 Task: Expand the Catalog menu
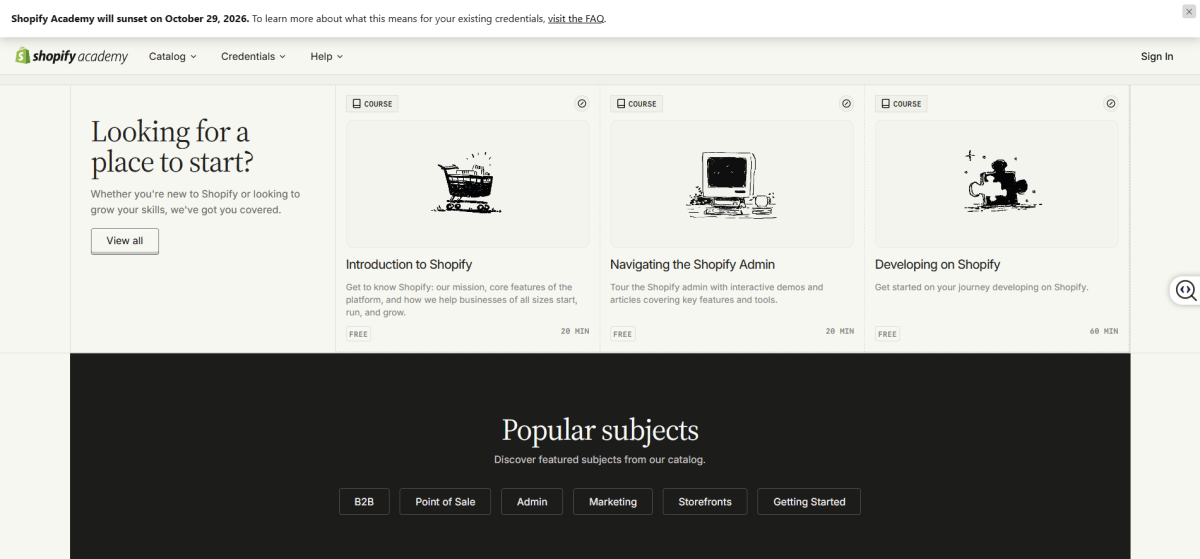click(x=173, y=56)
